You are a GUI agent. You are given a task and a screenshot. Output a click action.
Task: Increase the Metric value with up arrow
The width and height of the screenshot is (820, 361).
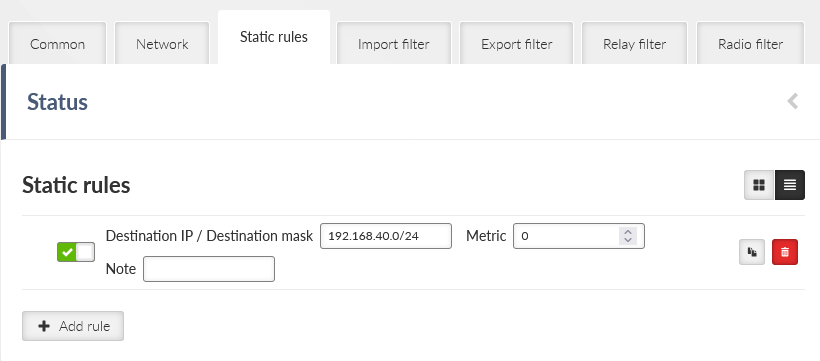click(x=628, y=232)
